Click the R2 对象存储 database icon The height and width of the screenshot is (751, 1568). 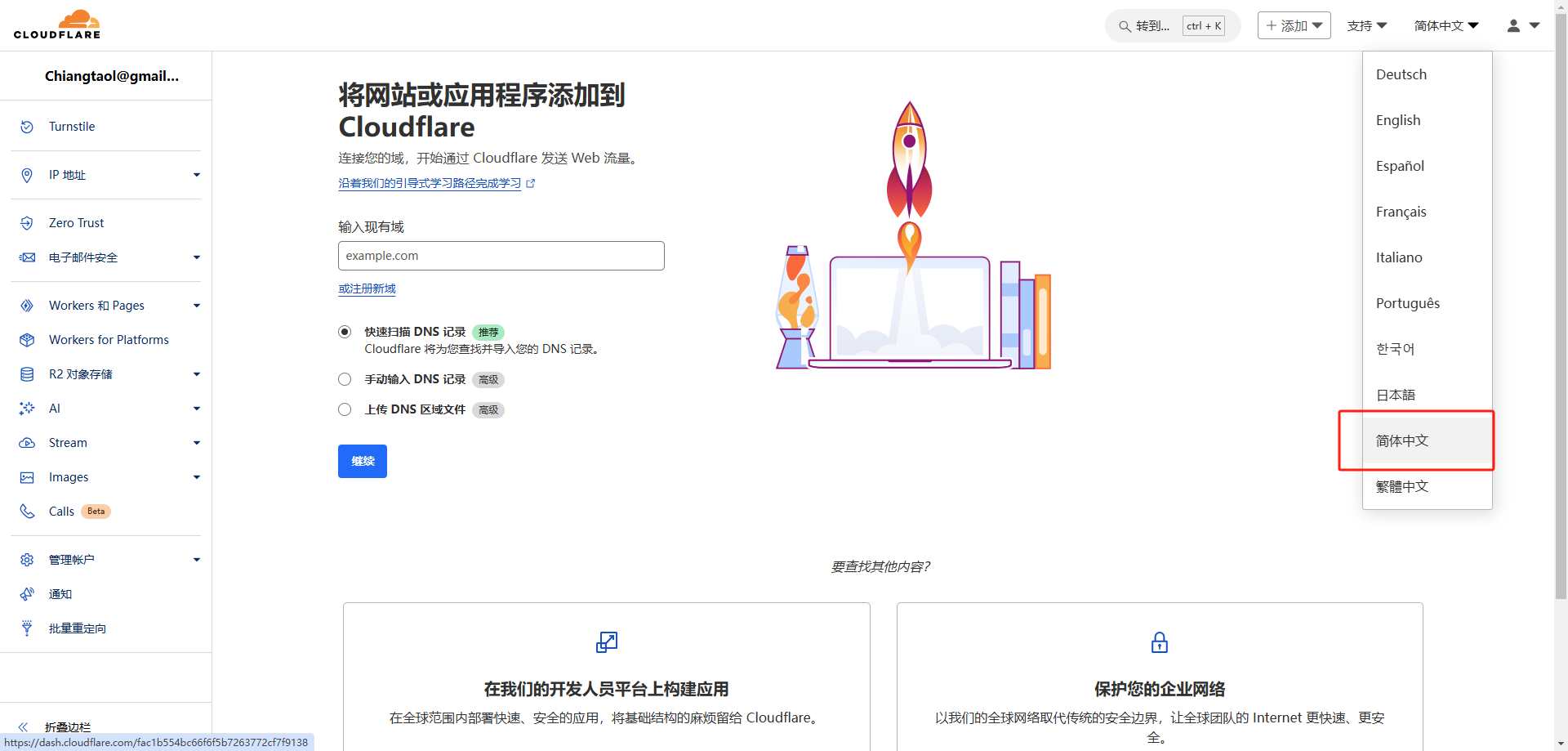(x=27, y=374)
